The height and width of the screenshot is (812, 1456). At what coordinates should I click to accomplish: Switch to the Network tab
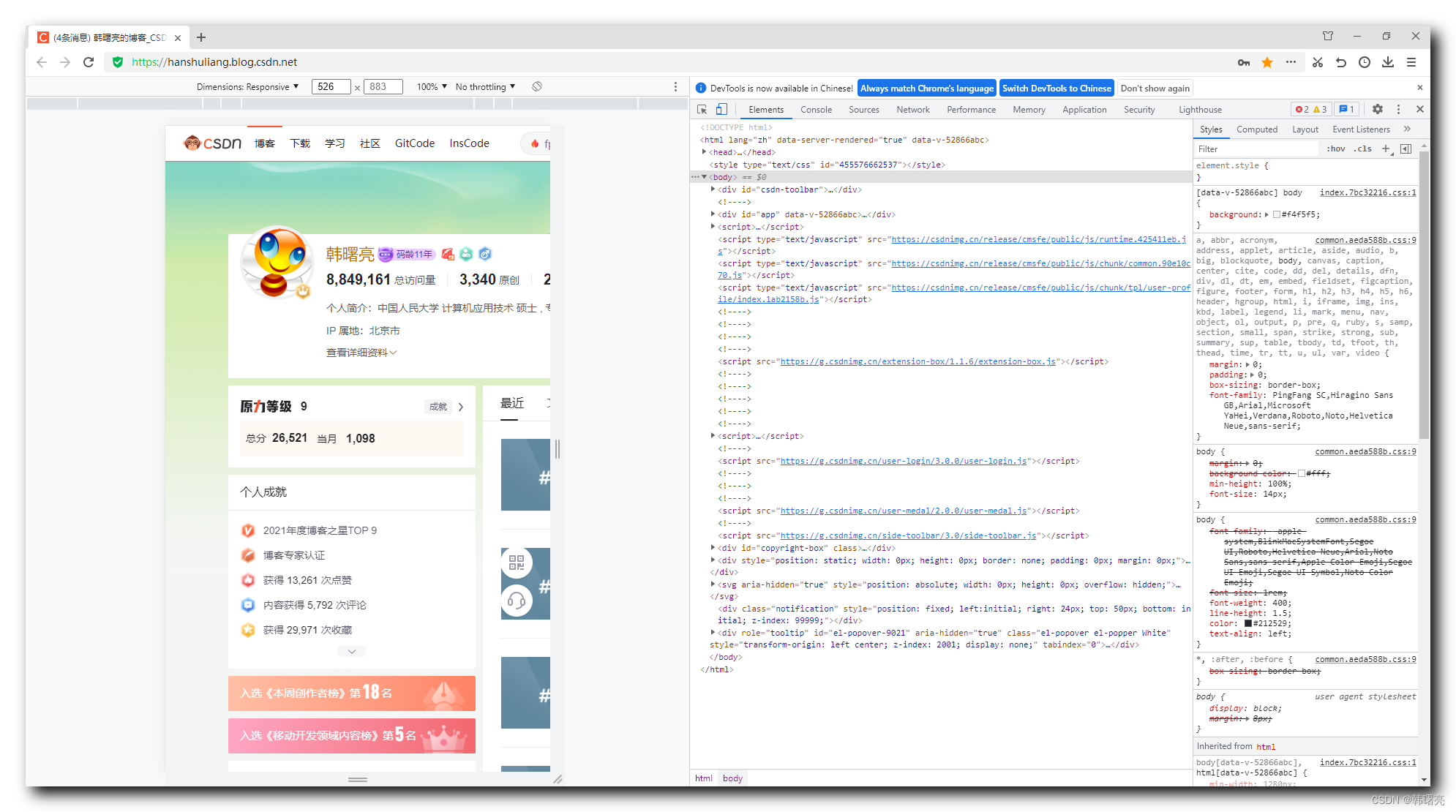[913, 110]
